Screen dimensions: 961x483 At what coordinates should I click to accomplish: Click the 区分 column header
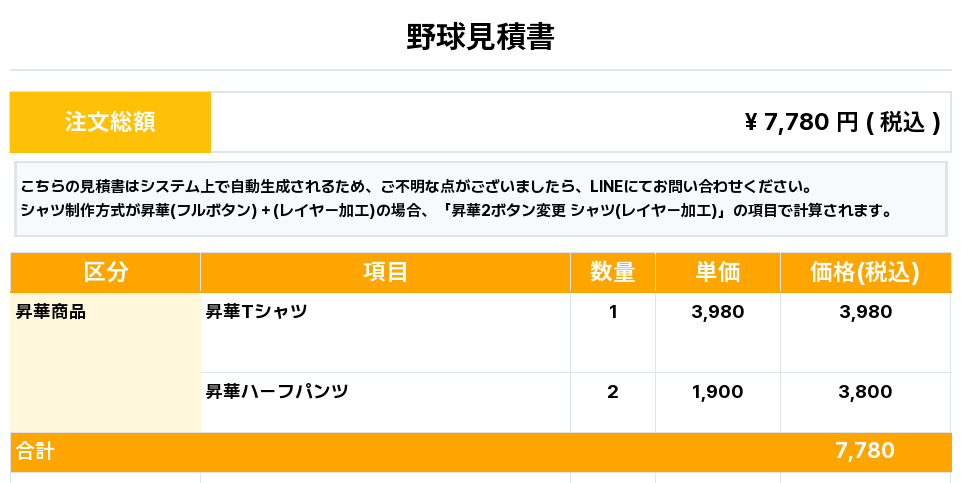pyautogui.click(x=105, y=272)
